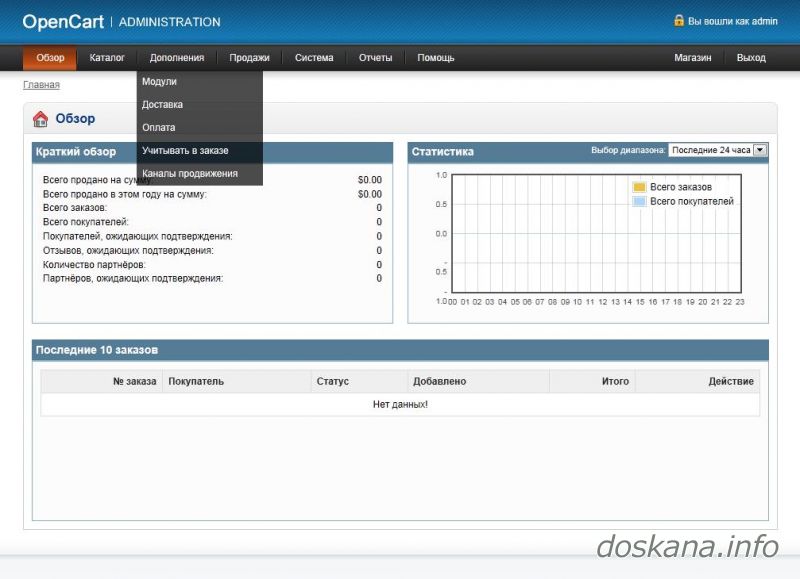Open the Выбор диапазона dropdown
Screen dimensions: 800x579
point(717,150)
